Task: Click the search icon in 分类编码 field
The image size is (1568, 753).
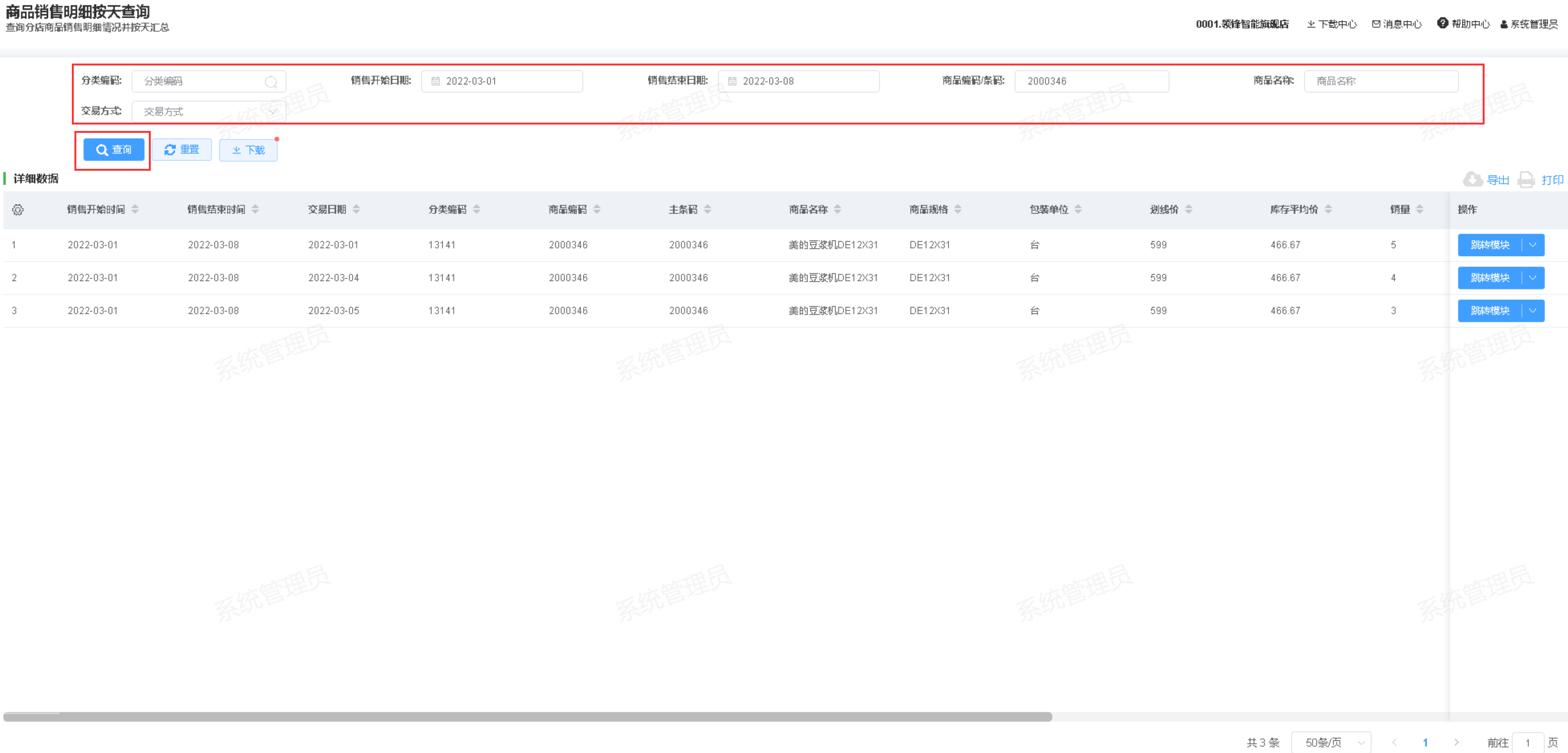Action: click(x=271, y=82)
